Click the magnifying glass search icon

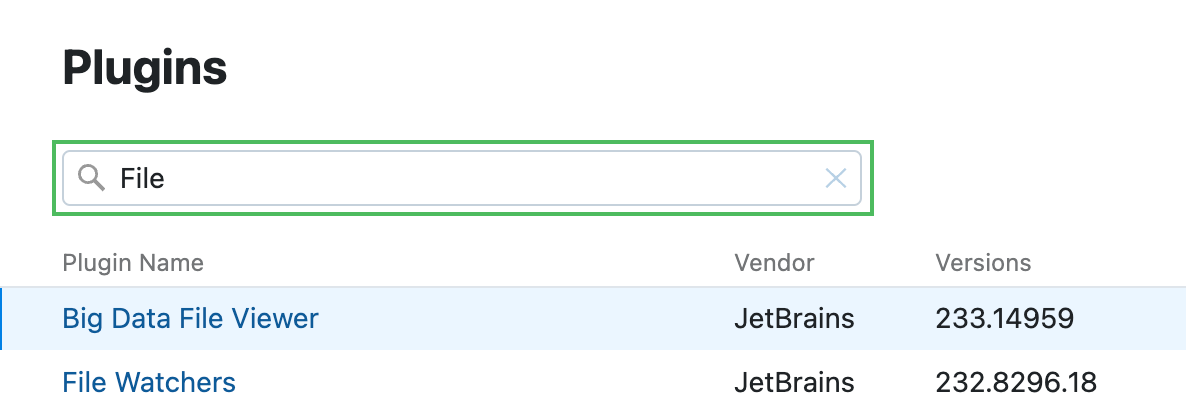(92, 178)
